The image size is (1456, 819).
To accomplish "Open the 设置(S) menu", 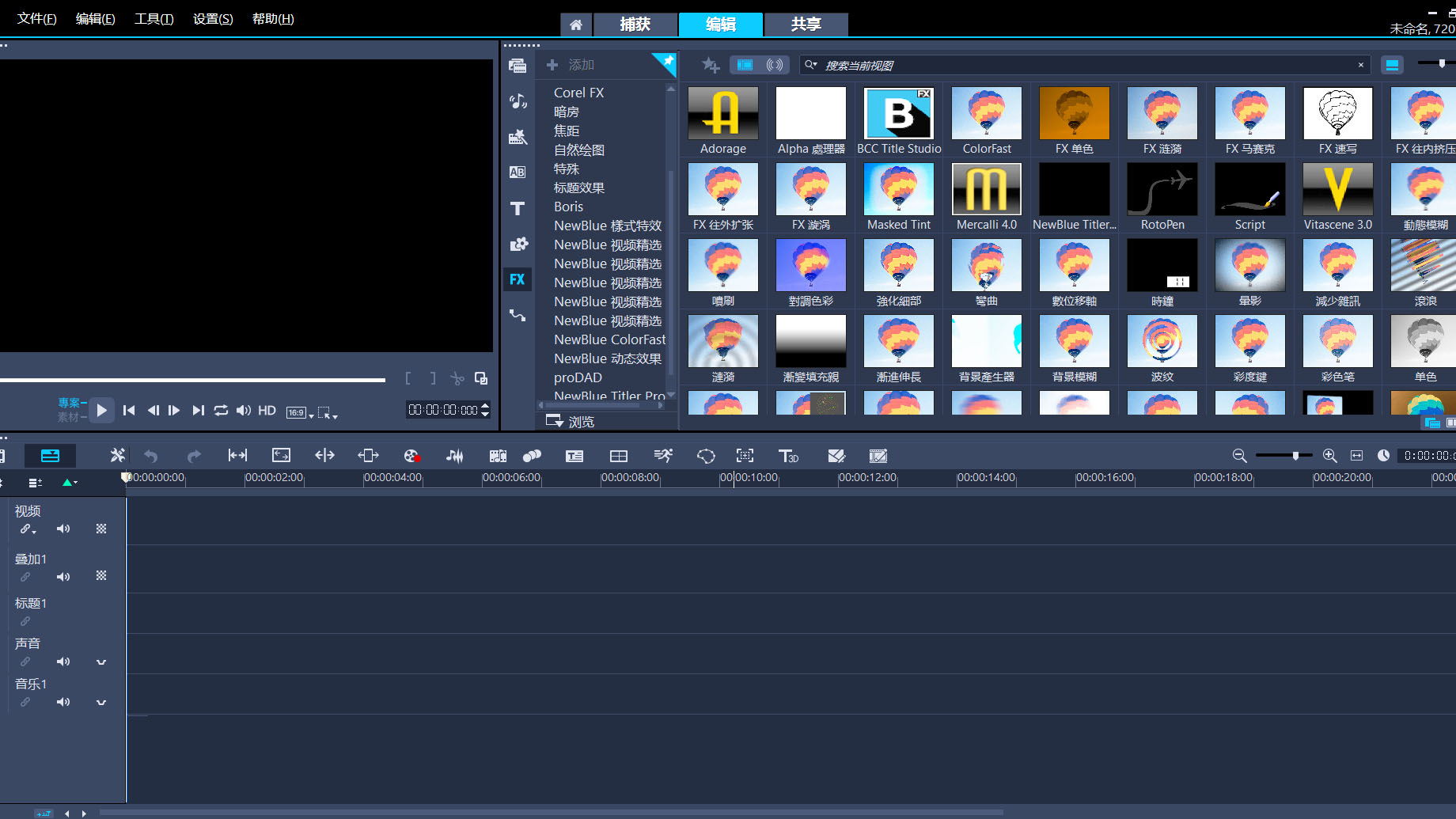I will [x=213, y=18].
